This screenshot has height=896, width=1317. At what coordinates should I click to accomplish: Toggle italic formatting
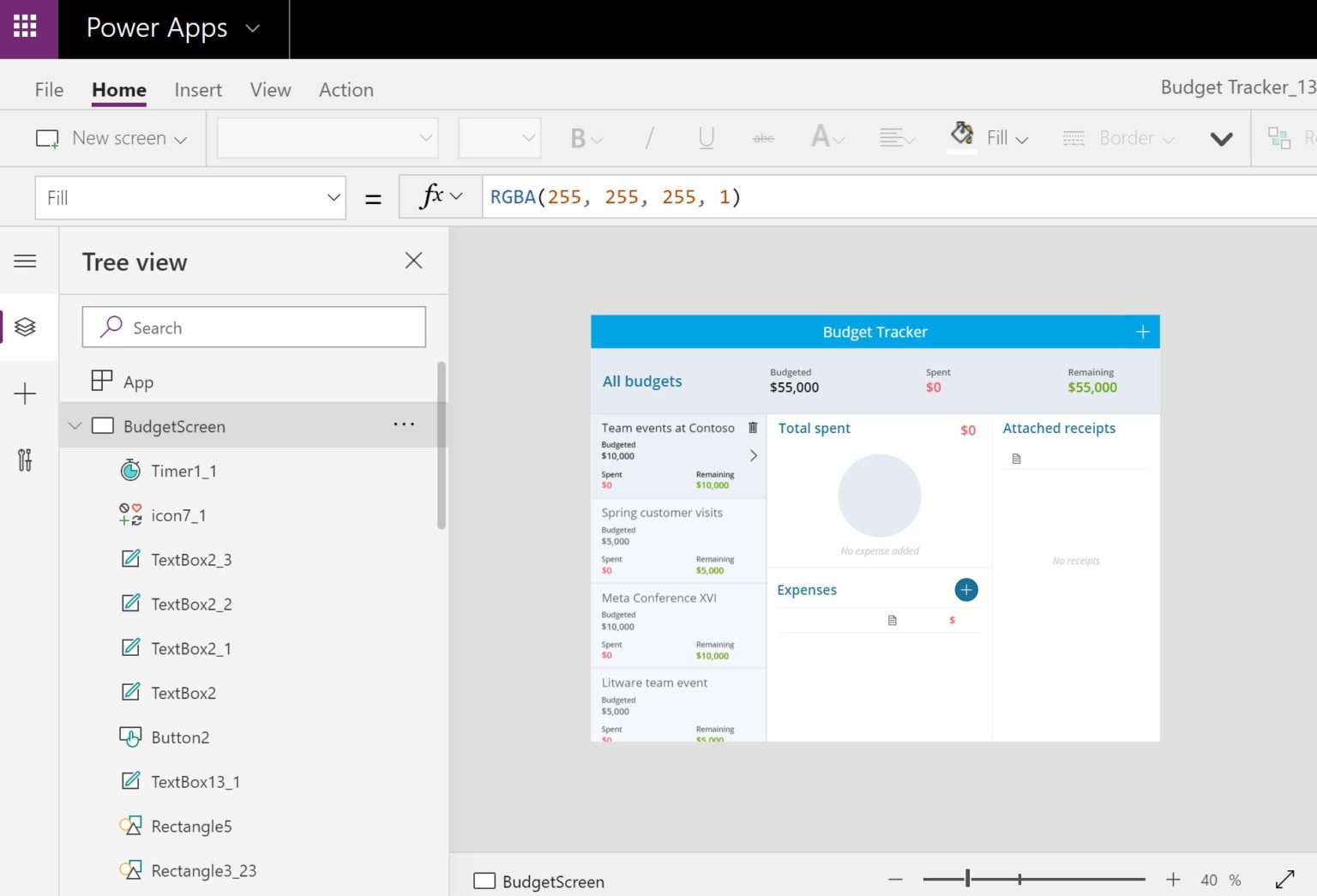coord(649,137)
